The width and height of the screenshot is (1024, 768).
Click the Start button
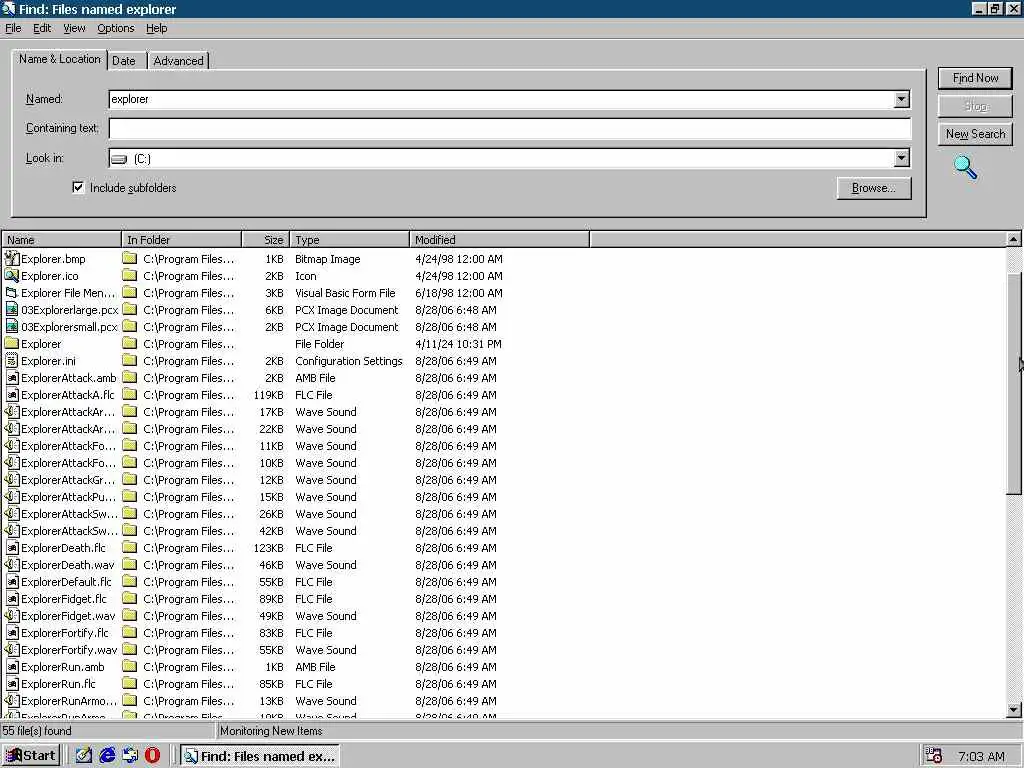pos(31,756)
